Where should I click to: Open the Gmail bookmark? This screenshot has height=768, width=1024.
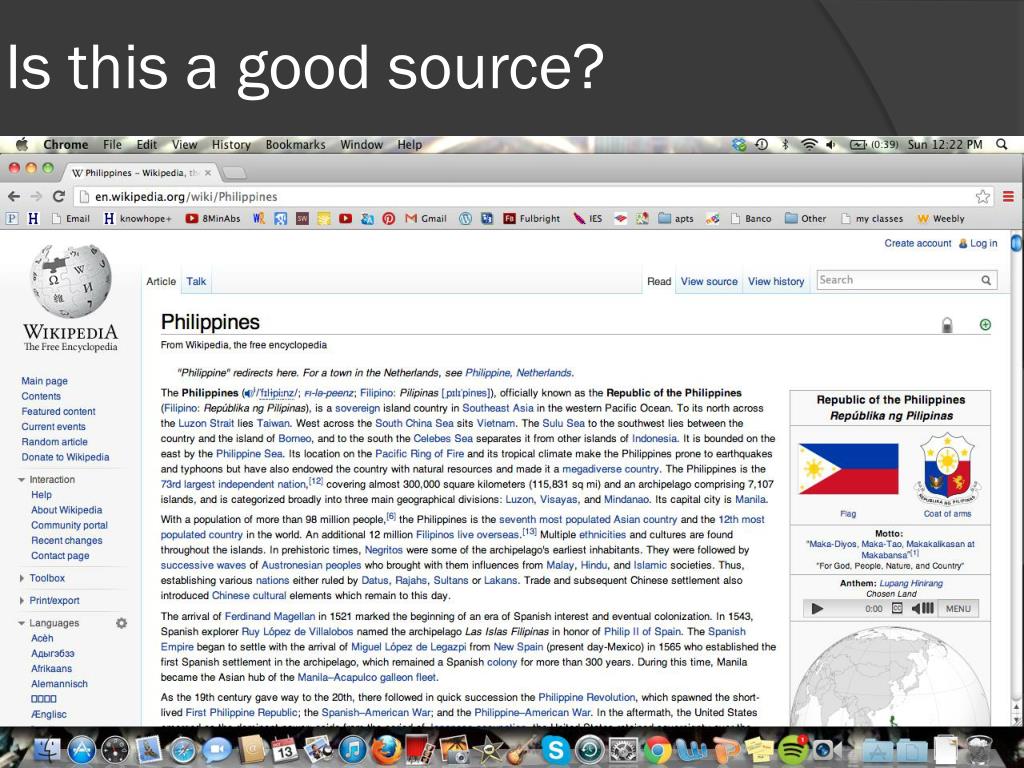(426, 219)
